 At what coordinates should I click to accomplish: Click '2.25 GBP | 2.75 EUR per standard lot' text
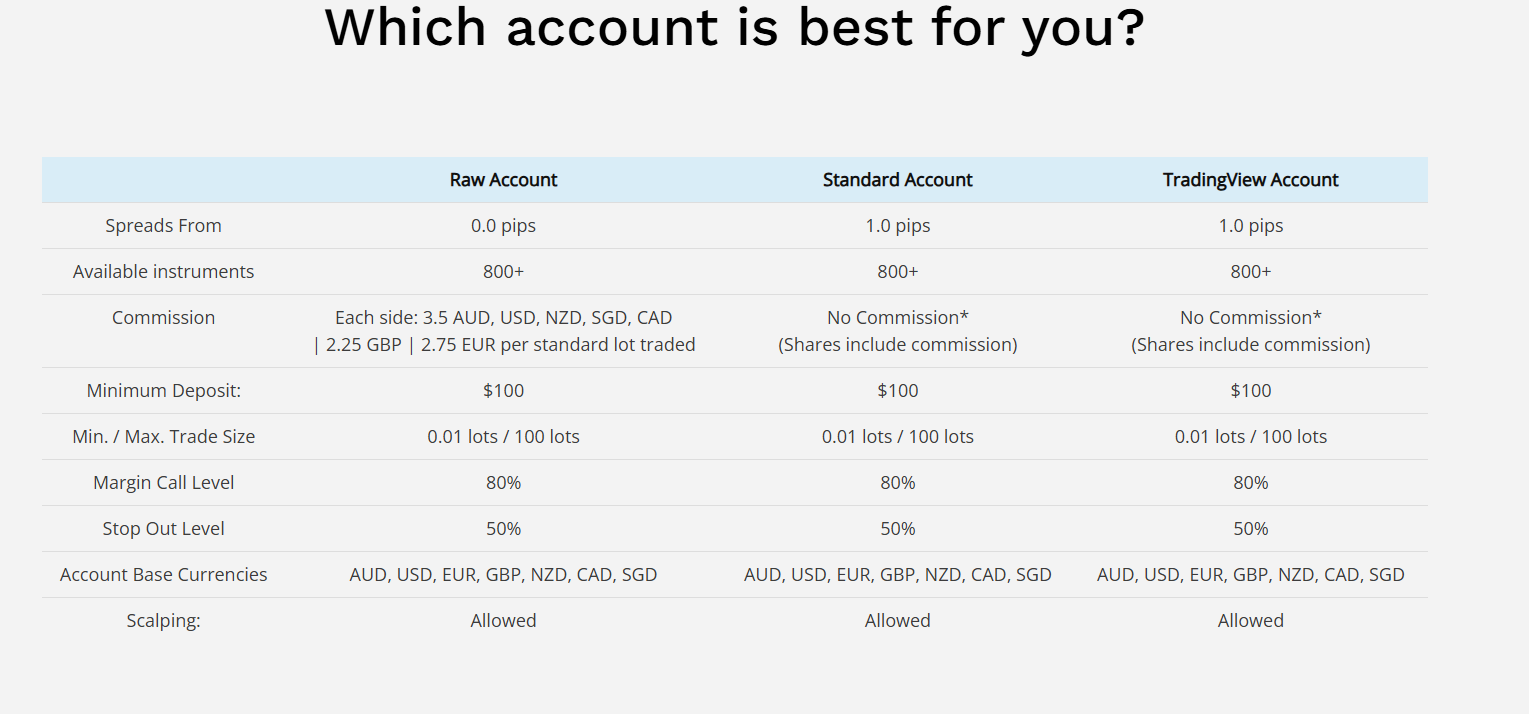(x=503, y=345)
